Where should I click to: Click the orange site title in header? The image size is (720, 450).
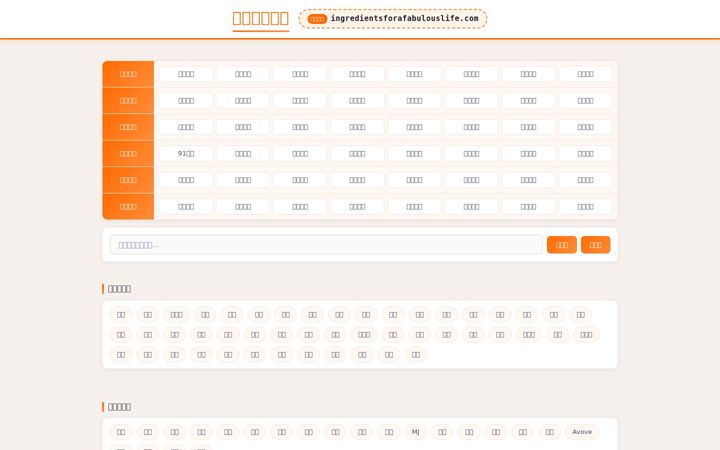tap(260, 18)
